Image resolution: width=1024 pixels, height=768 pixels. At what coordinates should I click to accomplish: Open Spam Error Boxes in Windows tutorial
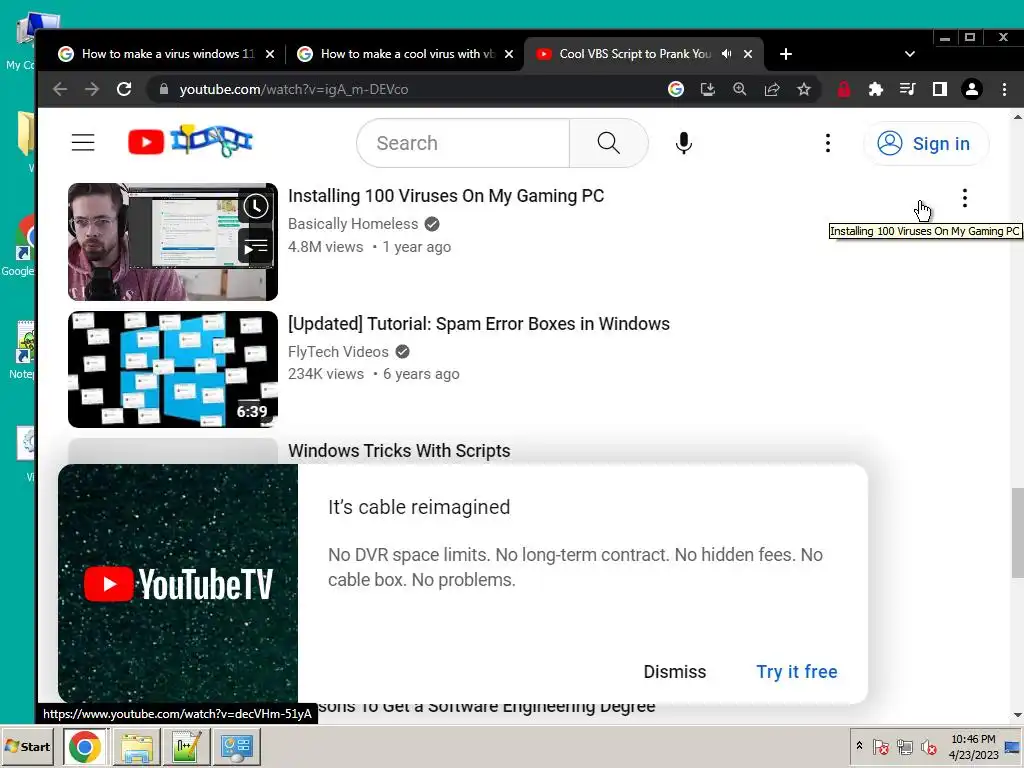click(x=479, y=324)
